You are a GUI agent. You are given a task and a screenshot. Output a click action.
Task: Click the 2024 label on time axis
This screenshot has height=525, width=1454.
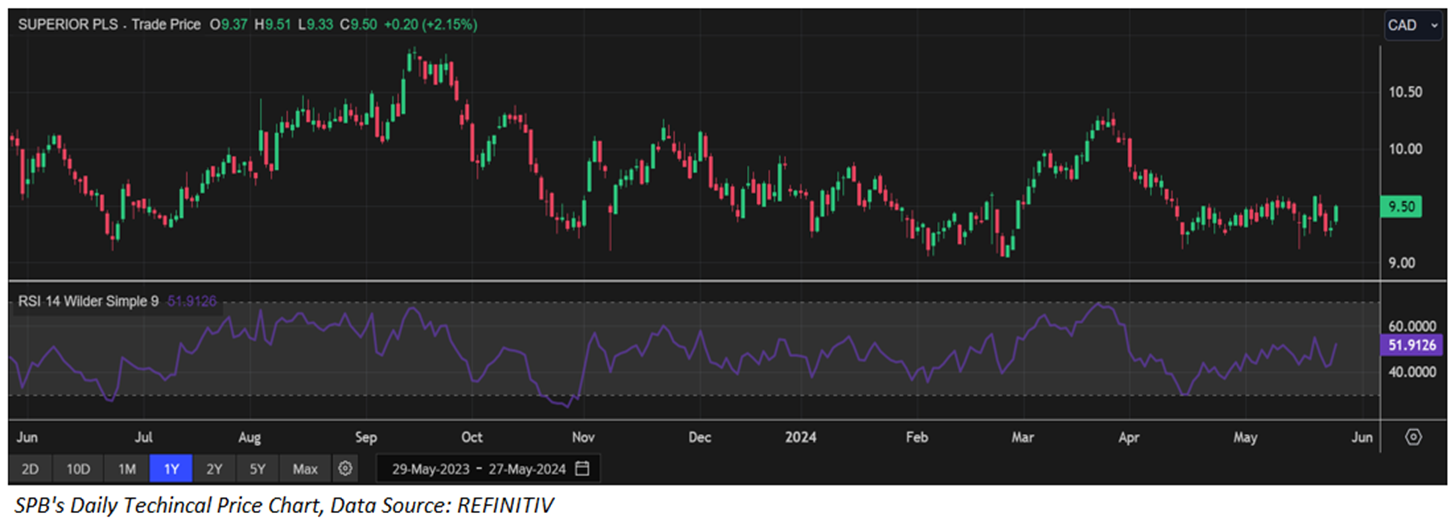tap(801, 437)
